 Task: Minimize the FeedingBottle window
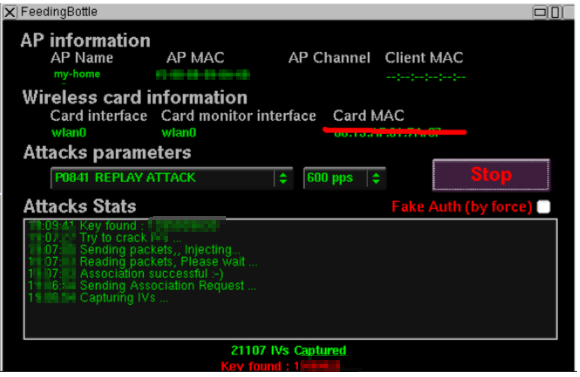point(540,12)
